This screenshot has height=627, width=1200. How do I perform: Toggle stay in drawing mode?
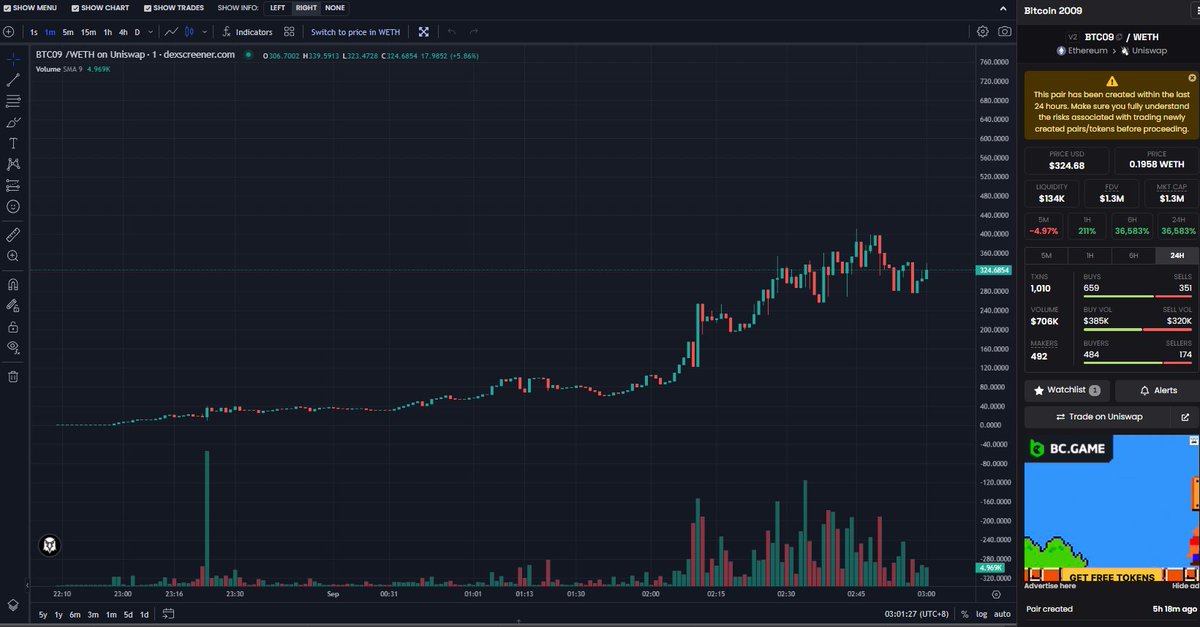click(13, 305)
